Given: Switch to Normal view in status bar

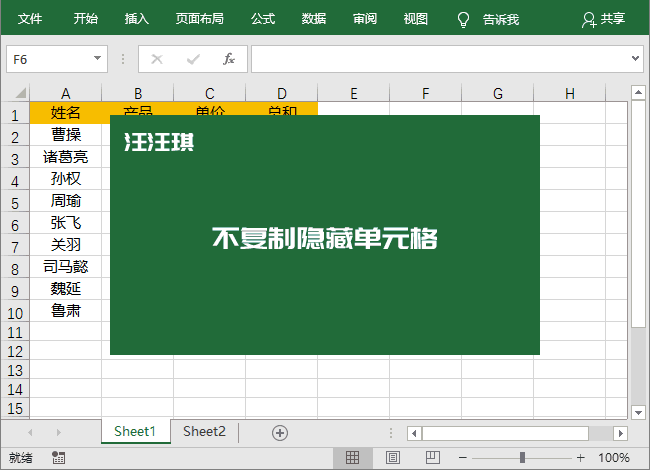Looking at the screenshot, I should pyautogui.click(x=352, y=457).
